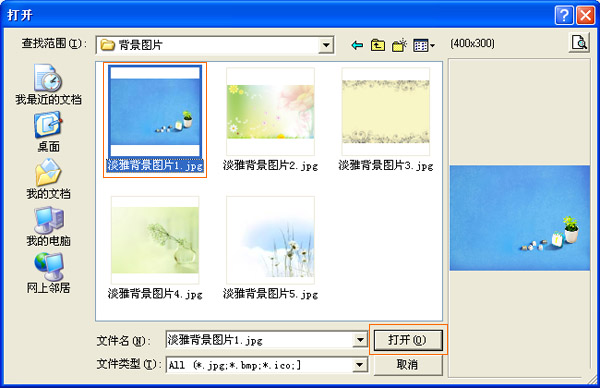The height and width of the screenshot is (388, 600).
Task: Click the help question mark button
Action: coord(564,16)
